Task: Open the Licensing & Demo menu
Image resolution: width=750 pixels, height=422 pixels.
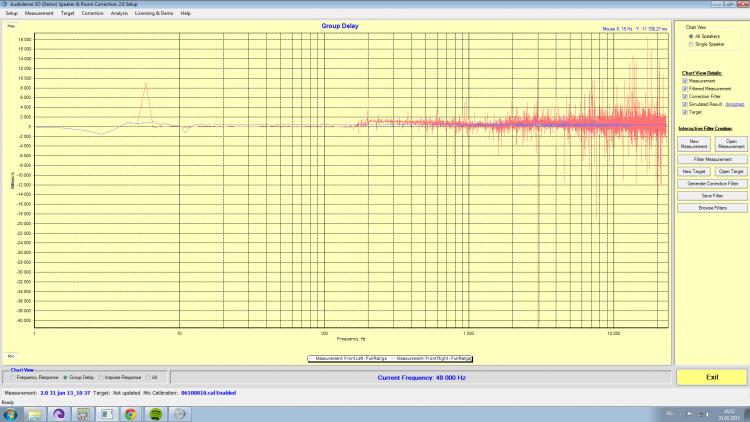Action: [x=154, y=13]
